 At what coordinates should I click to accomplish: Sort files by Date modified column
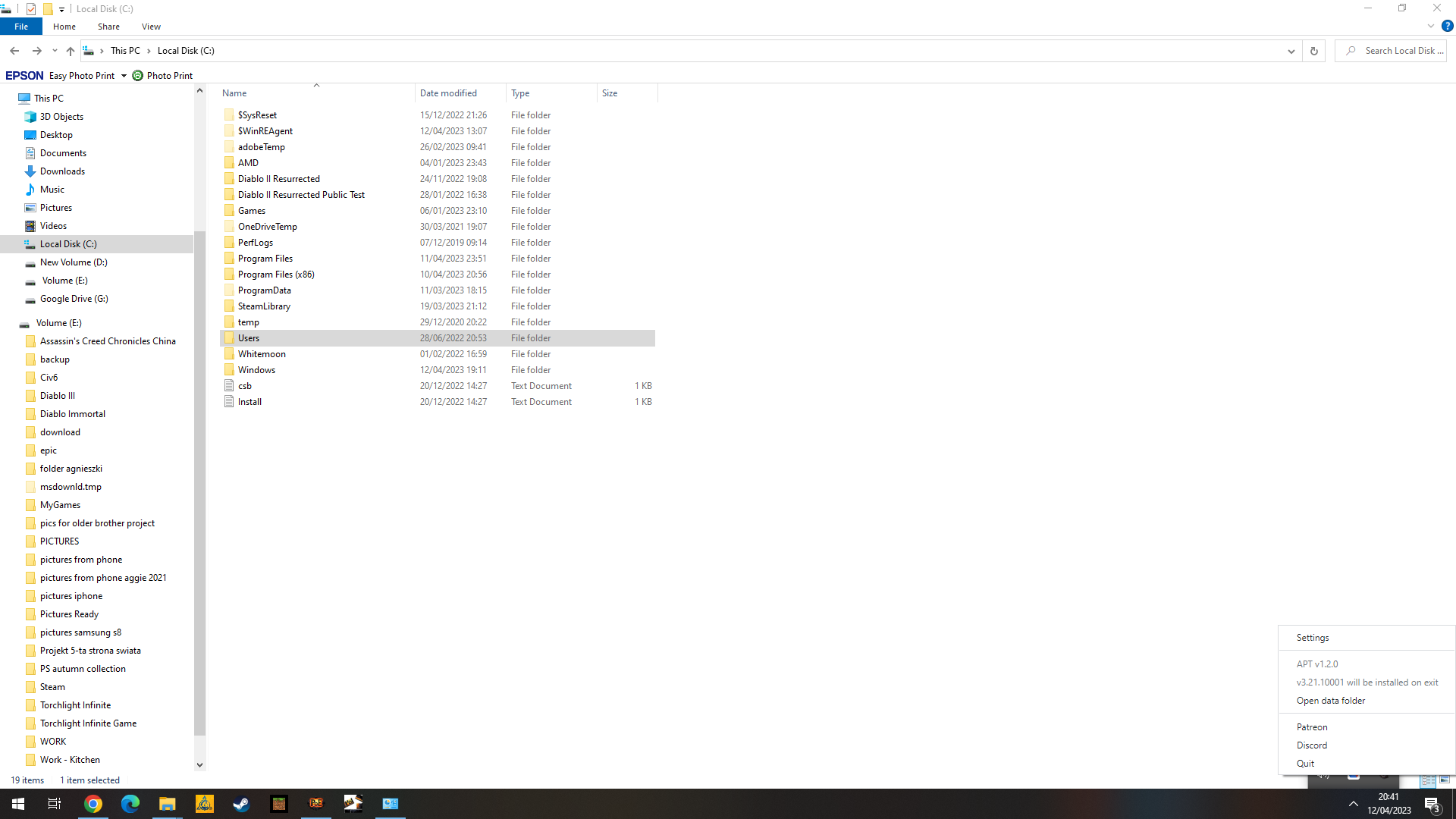click(448, 93)
